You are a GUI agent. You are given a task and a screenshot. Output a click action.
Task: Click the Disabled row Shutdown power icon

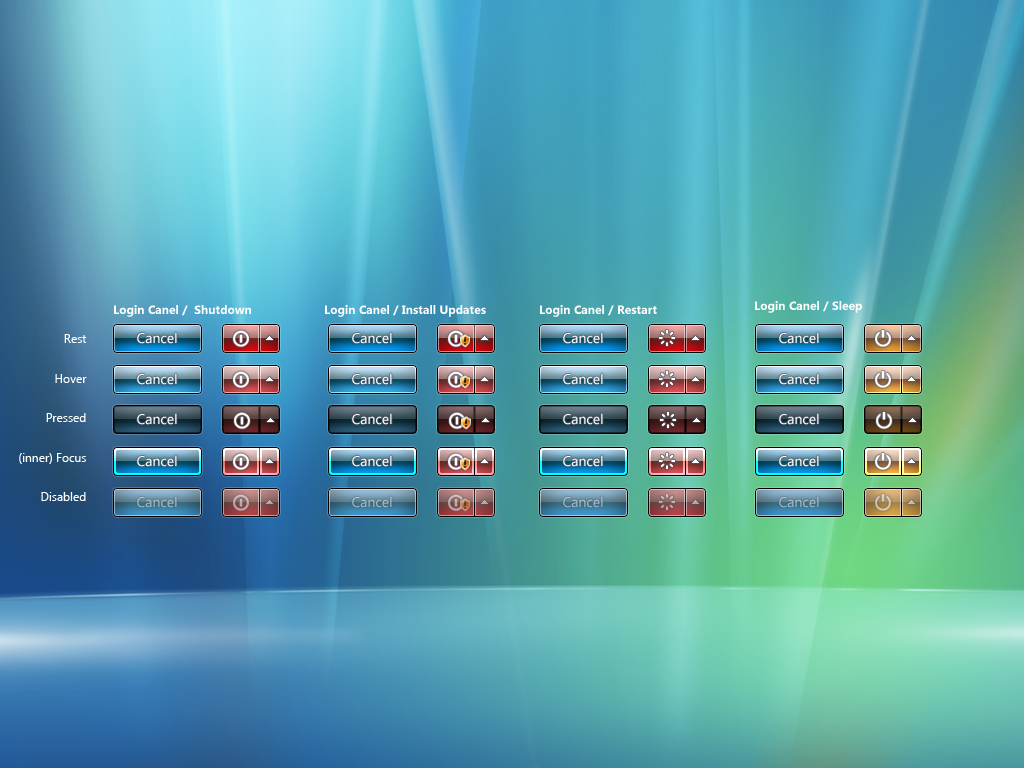241,503
